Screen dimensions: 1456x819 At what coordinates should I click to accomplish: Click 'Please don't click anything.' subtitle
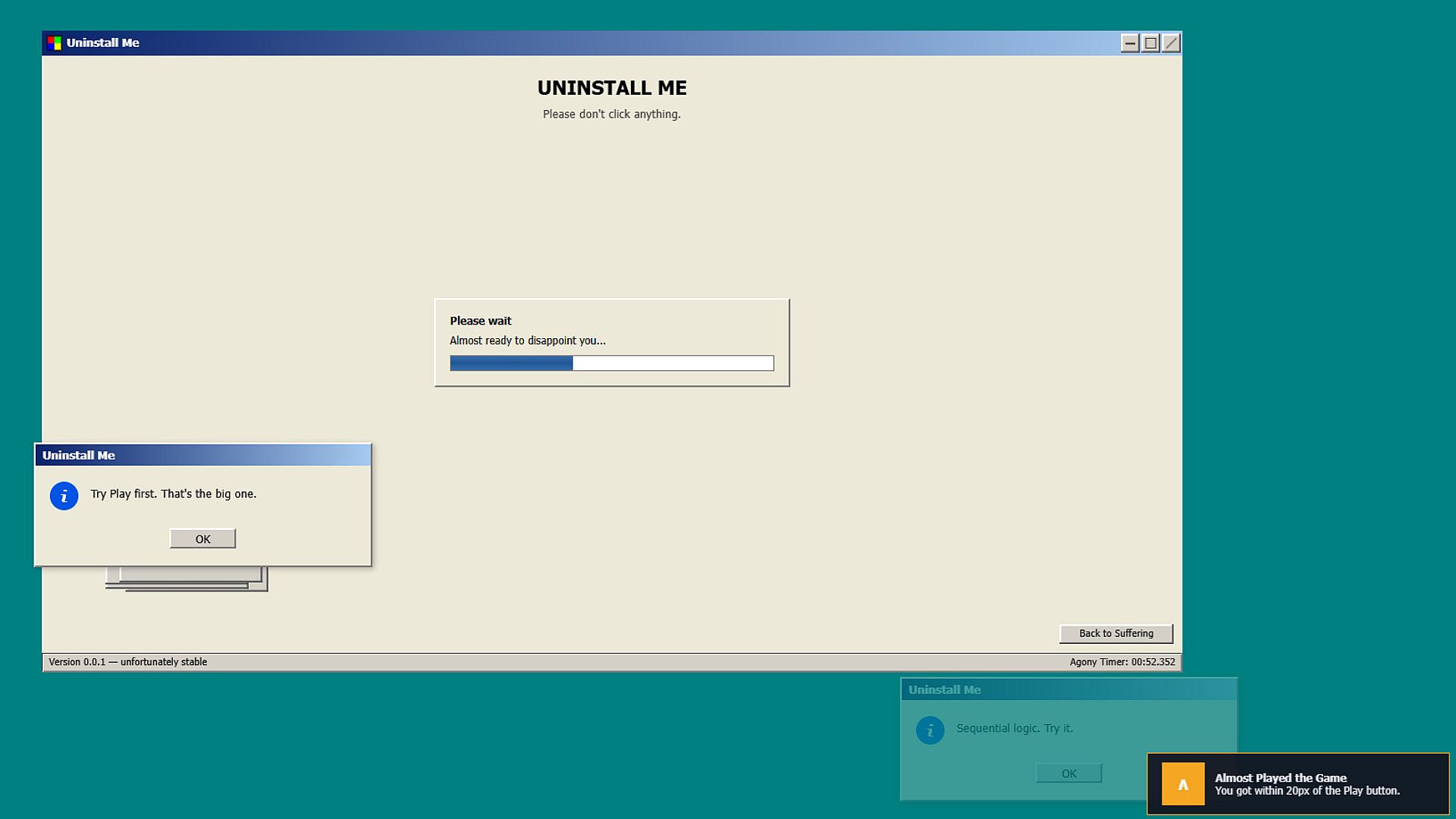click(x=612, y=115)
